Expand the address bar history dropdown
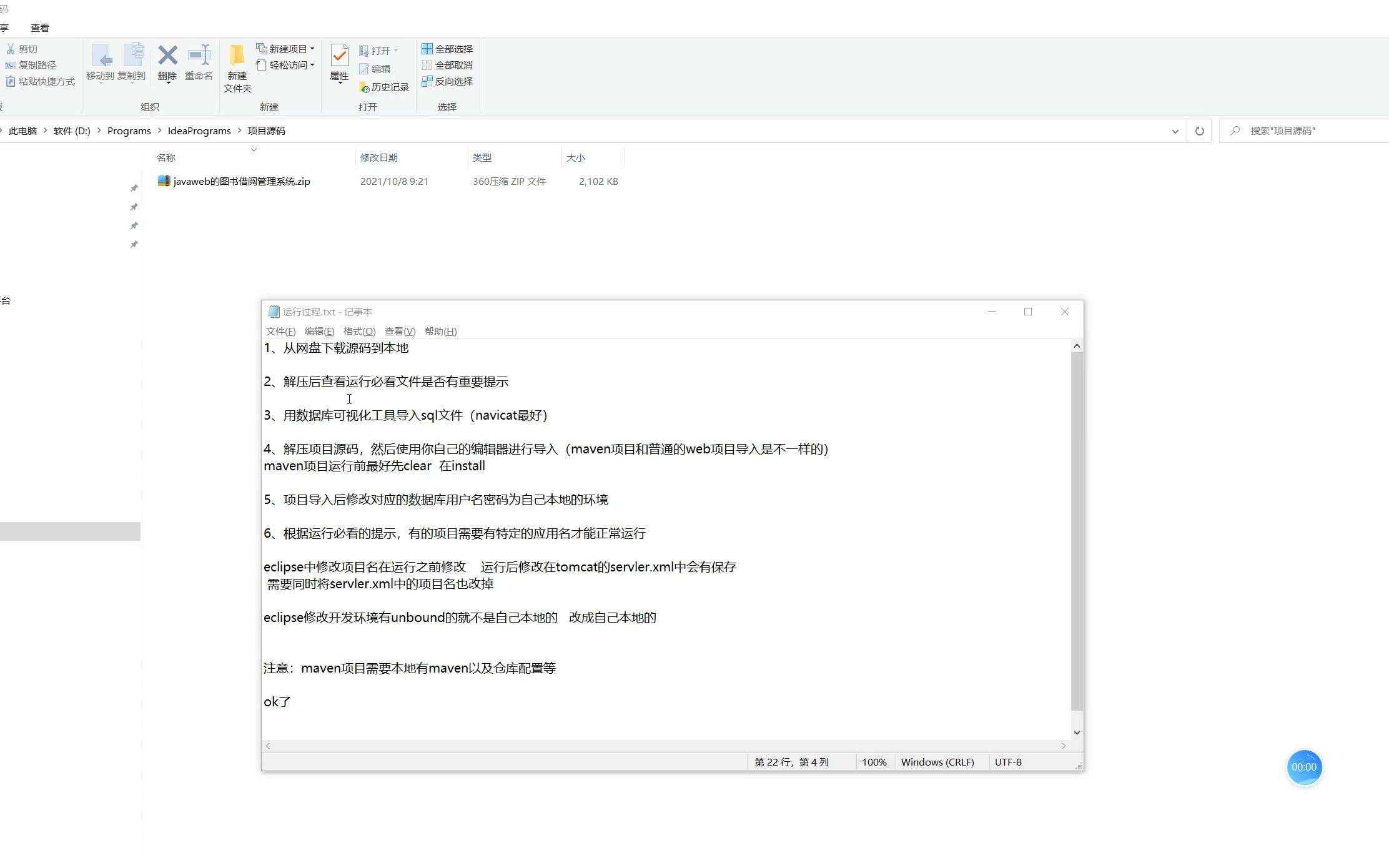 tap(1175, 131)
